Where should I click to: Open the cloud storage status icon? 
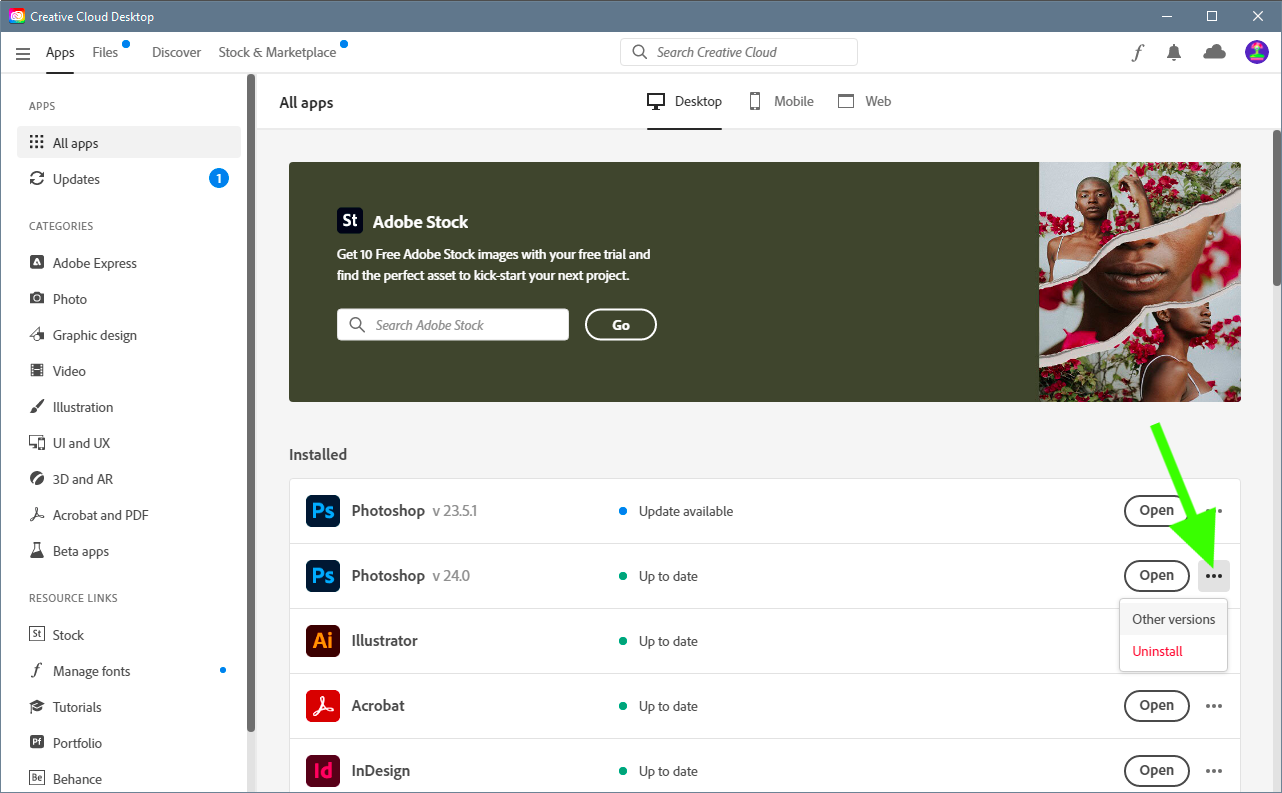point(1214,52)
